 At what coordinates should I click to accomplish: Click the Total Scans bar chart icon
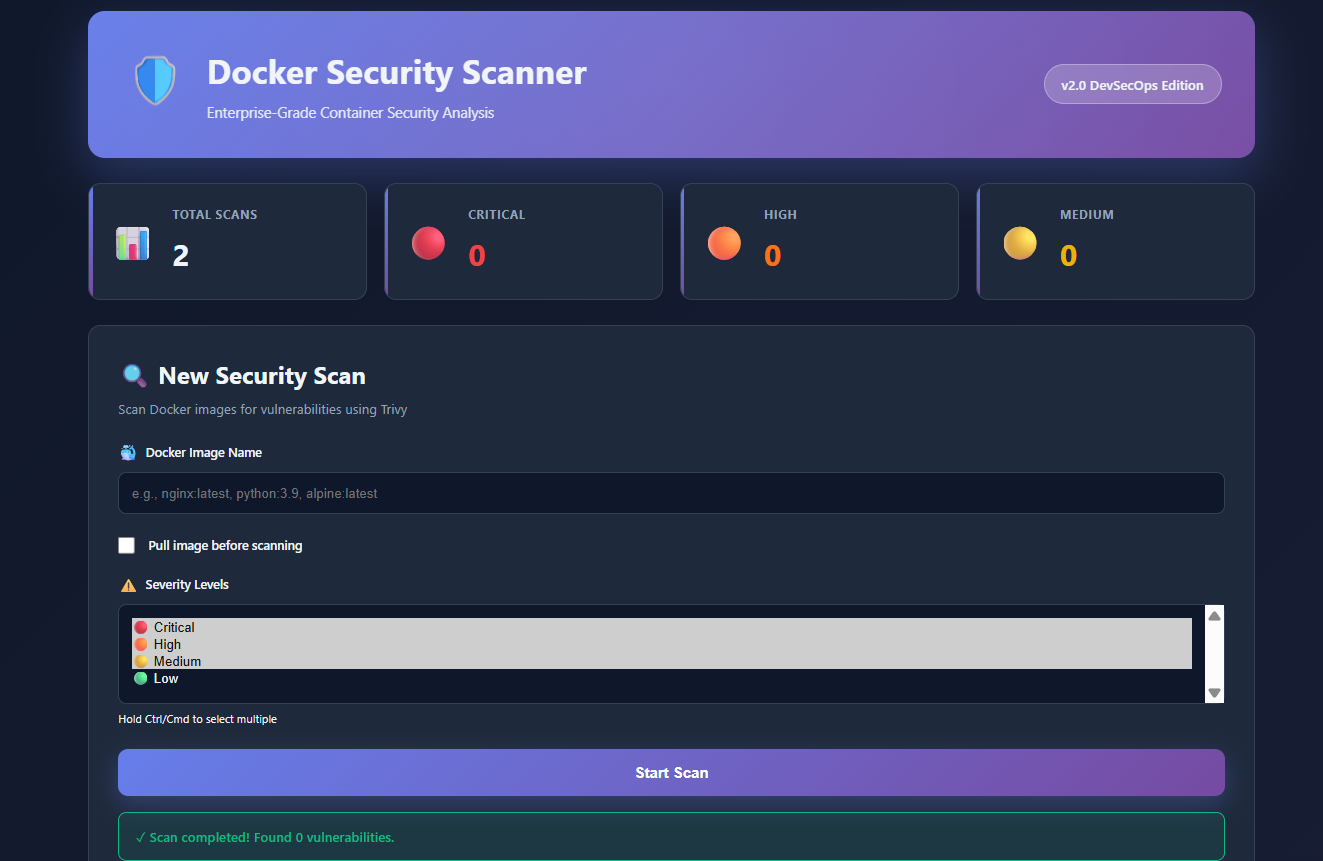tap(132, 243)
